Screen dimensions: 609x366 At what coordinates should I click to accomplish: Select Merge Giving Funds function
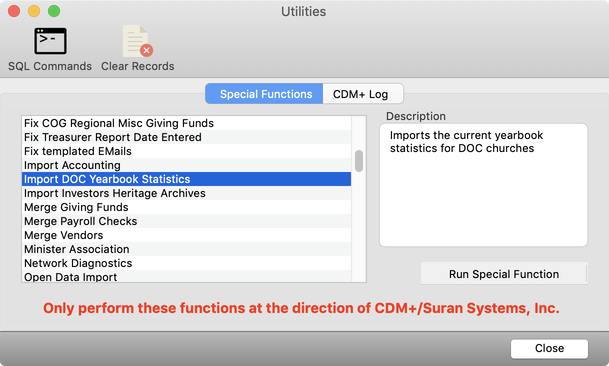tap(186, 207)
